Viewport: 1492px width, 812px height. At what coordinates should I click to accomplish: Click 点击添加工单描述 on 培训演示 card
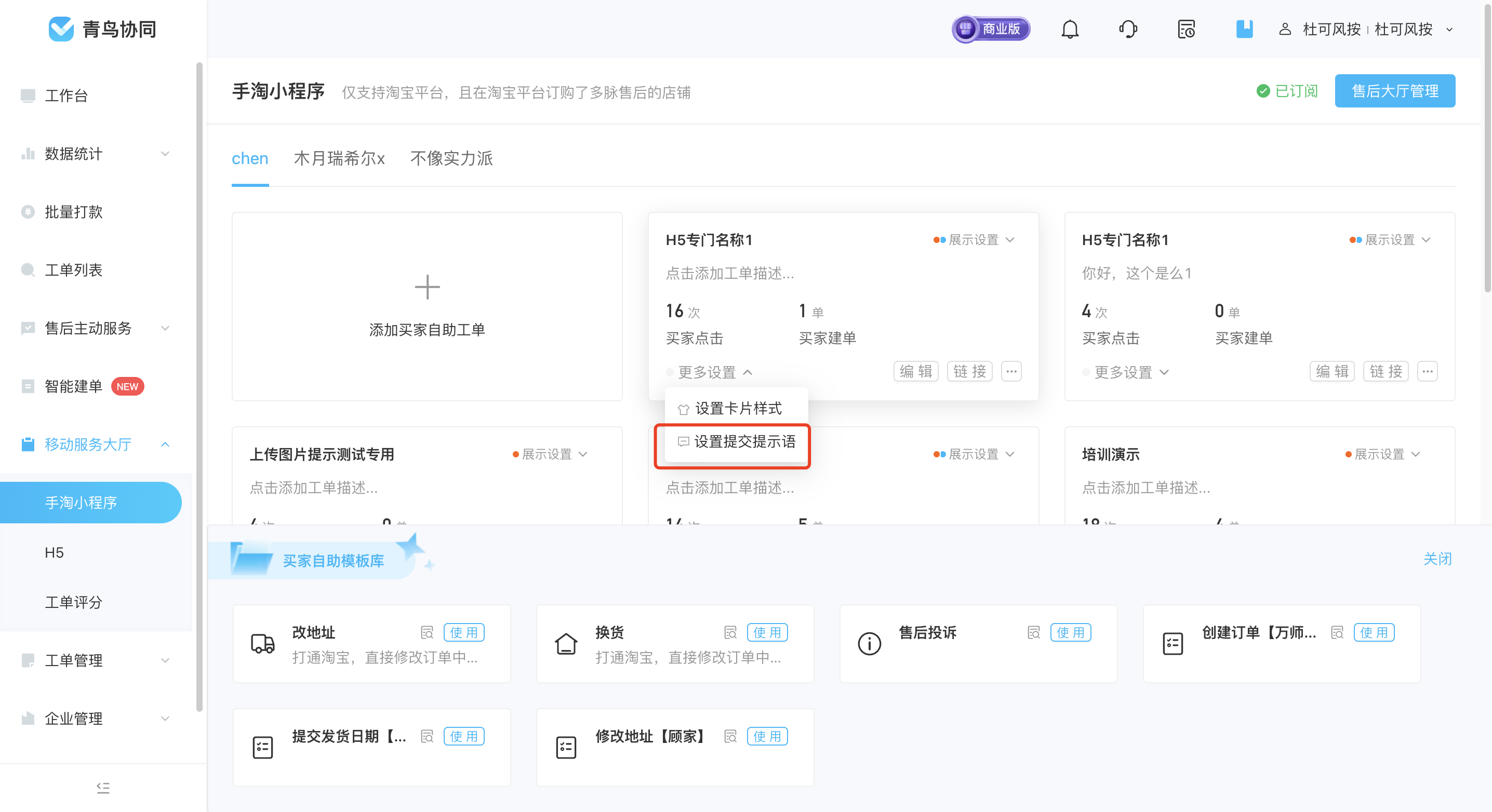[1146, 488]
